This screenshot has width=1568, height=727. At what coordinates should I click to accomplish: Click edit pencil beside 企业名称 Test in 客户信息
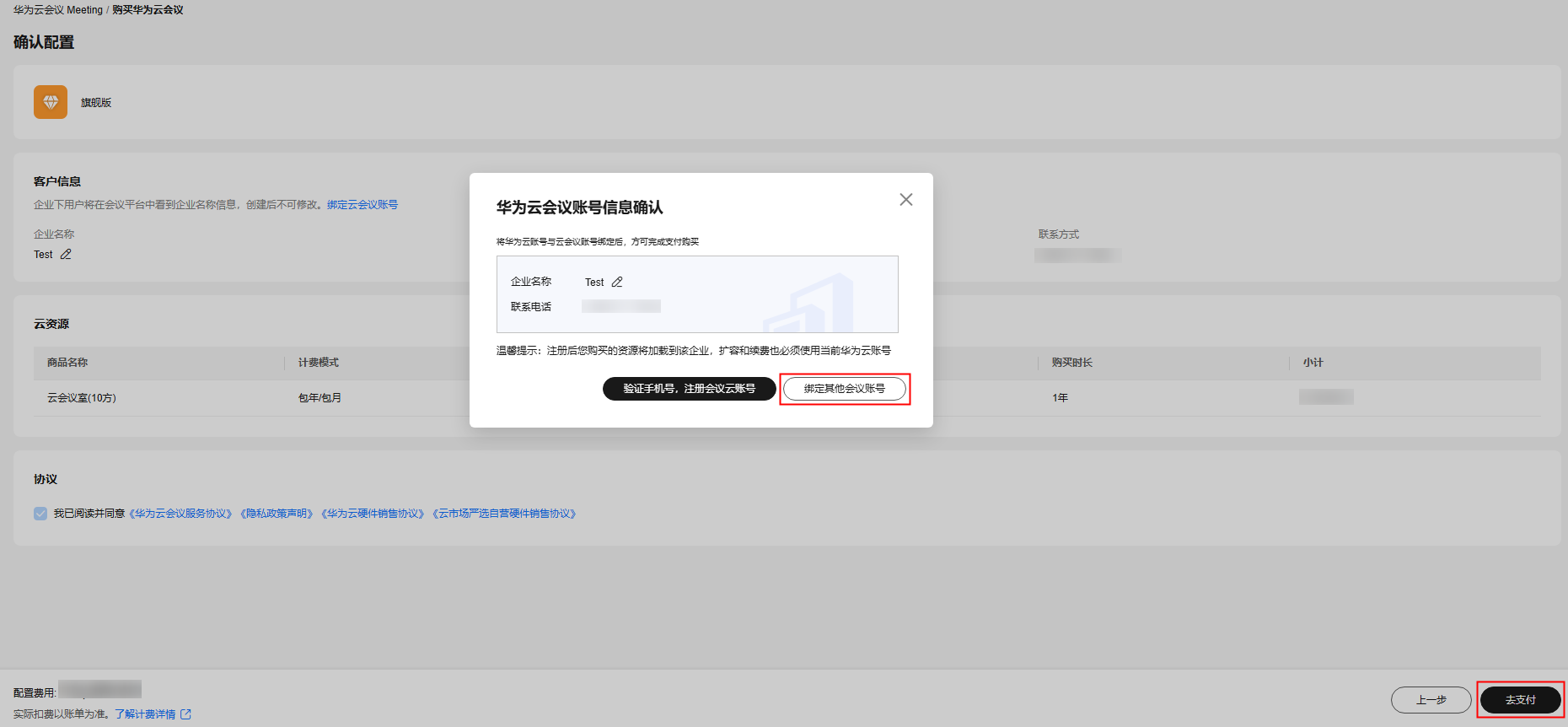coord(66,255)
